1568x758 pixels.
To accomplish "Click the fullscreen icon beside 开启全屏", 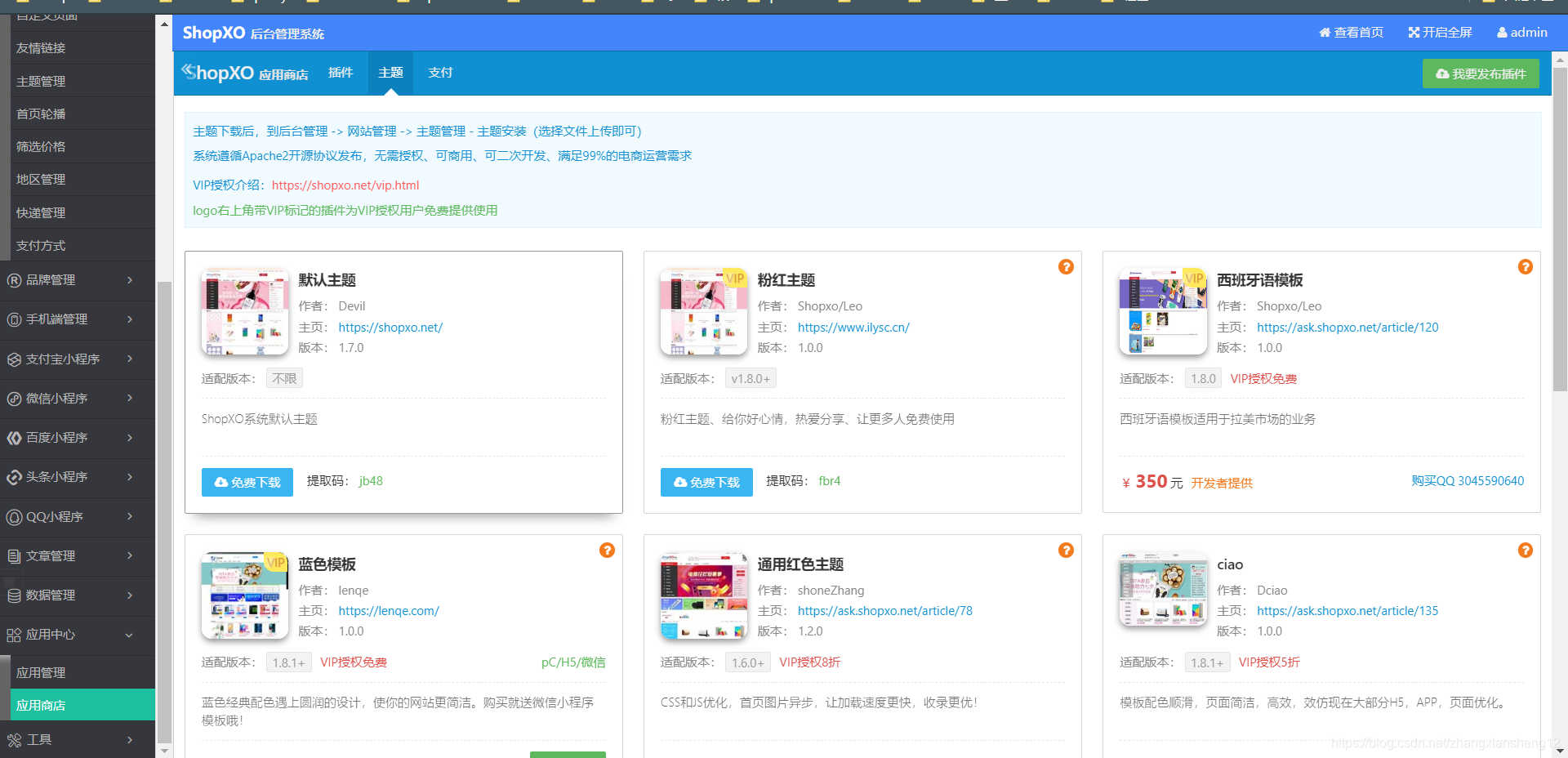I will tap(1414, 33).
